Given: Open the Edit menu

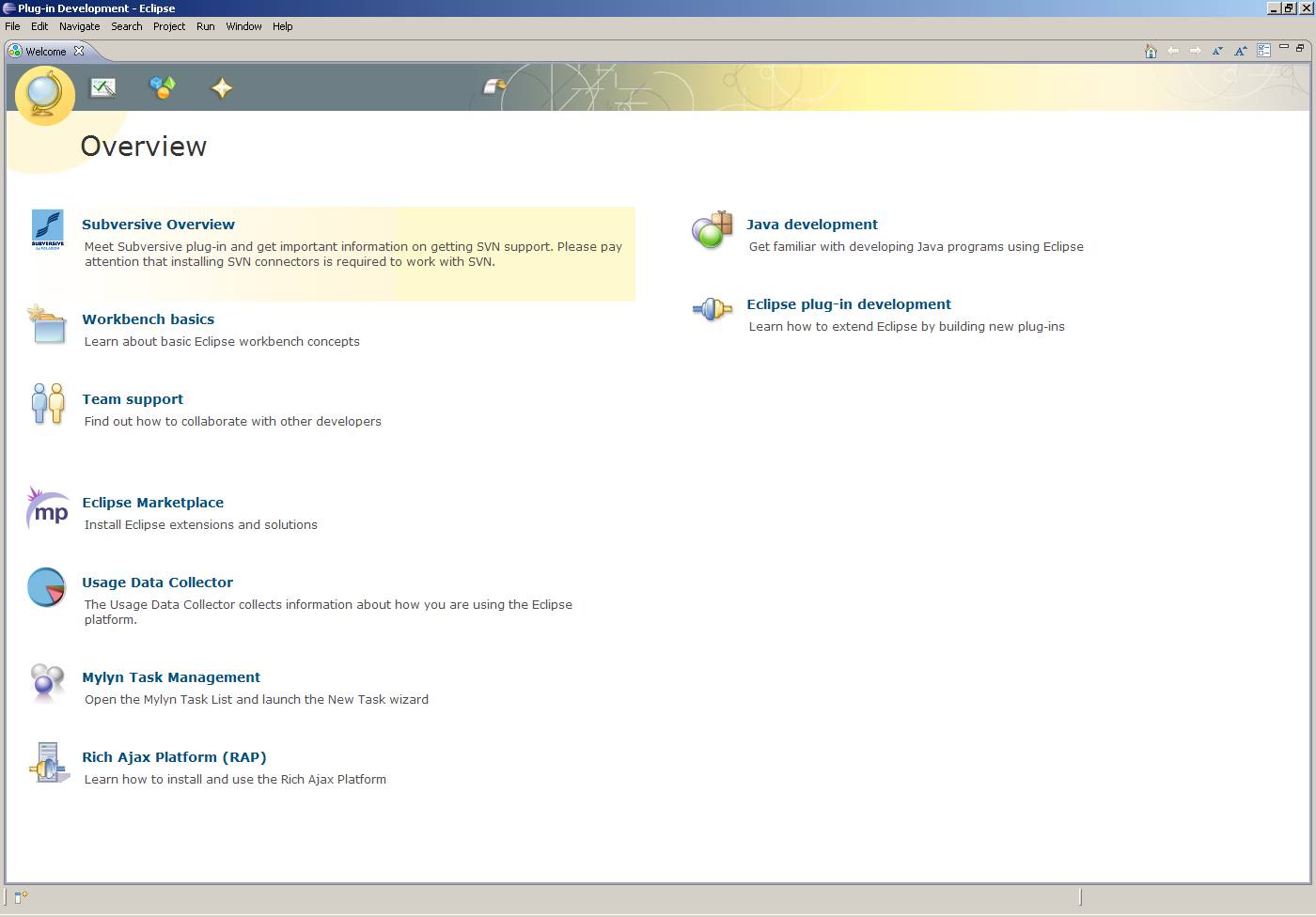Looking at the screenshot, I should coord(39,26).
